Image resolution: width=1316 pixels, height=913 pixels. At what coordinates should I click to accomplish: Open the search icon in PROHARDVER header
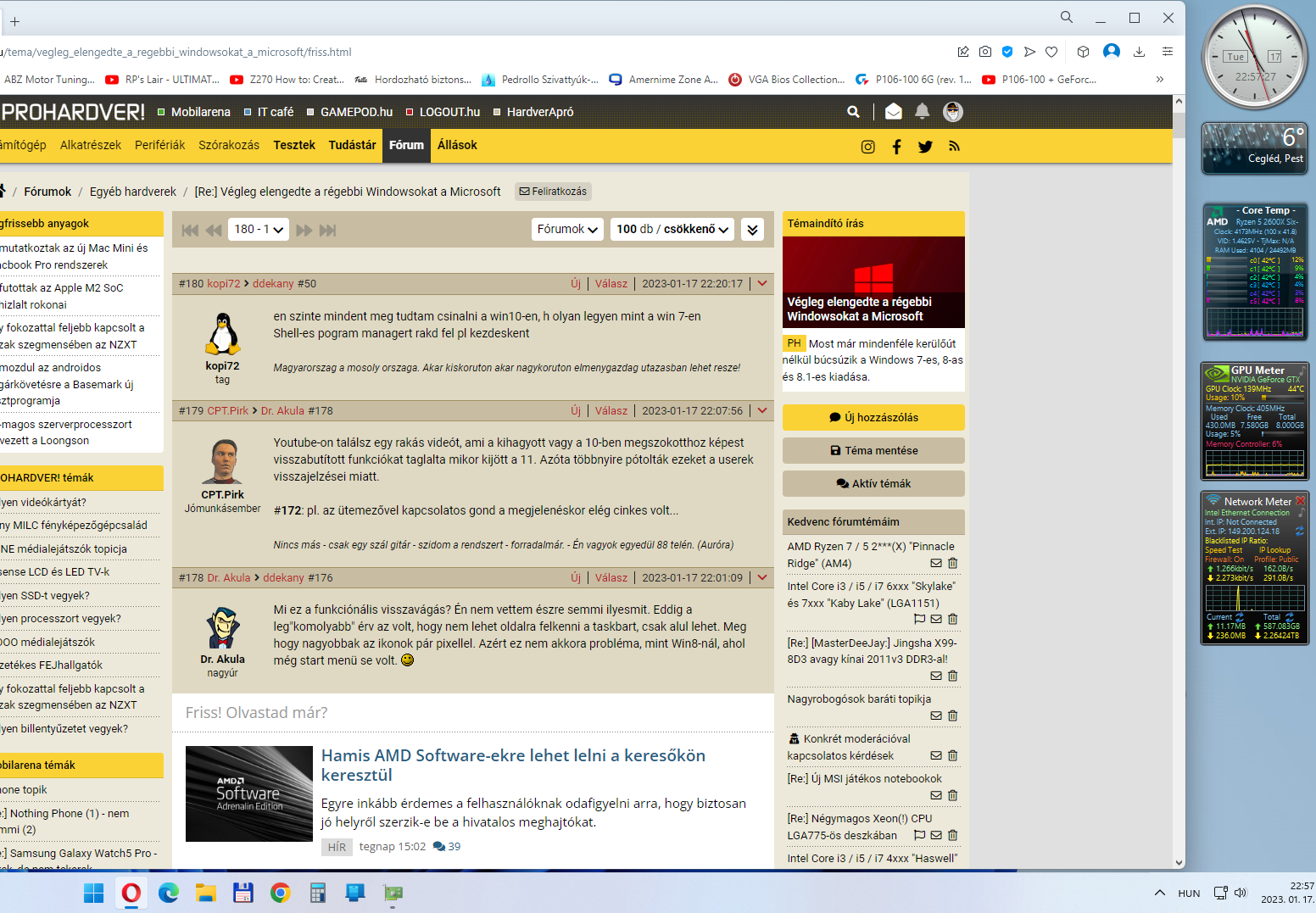pos(853,112)
